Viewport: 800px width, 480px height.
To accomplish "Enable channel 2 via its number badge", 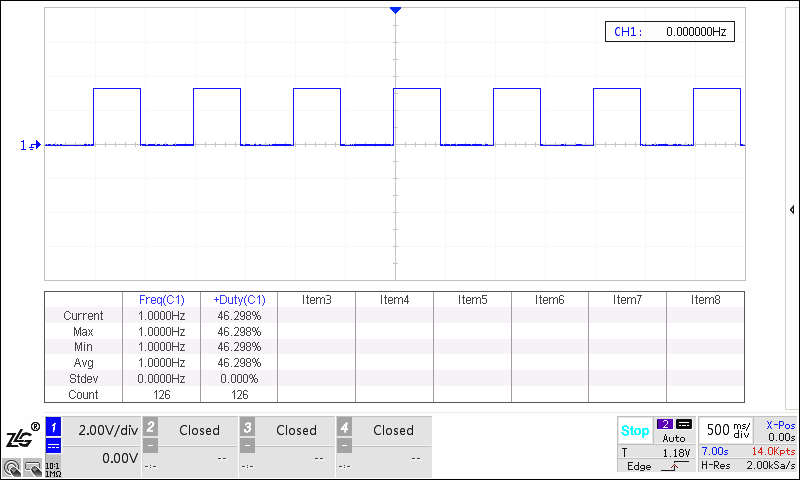I will [x=150, y=426].
